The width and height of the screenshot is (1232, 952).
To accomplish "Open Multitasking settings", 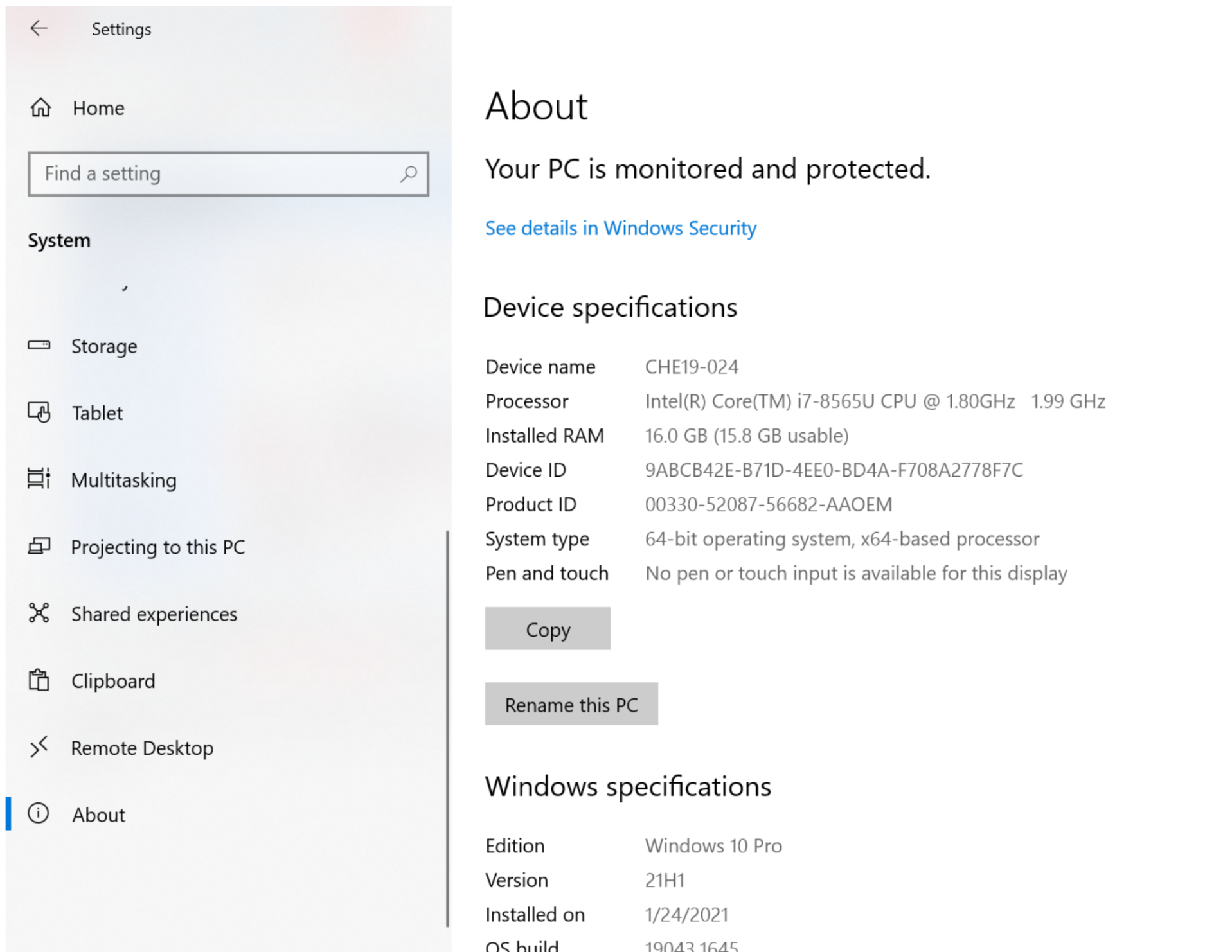I will pyautogui.click(x=228, y=480).
